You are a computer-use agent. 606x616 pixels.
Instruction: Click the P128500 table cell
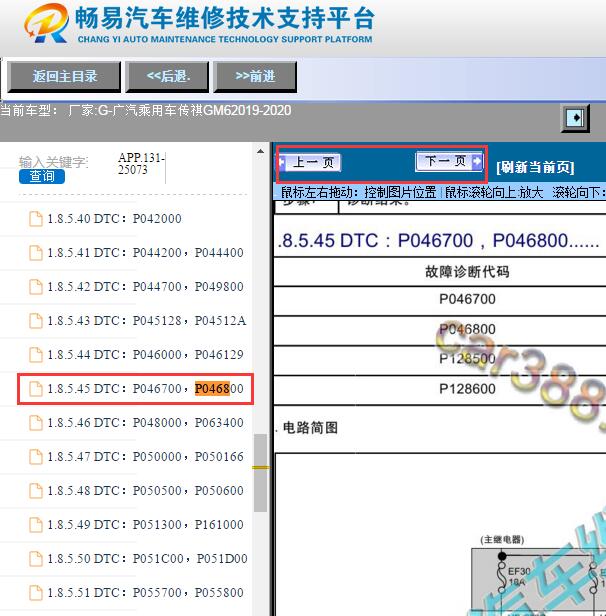467,359
